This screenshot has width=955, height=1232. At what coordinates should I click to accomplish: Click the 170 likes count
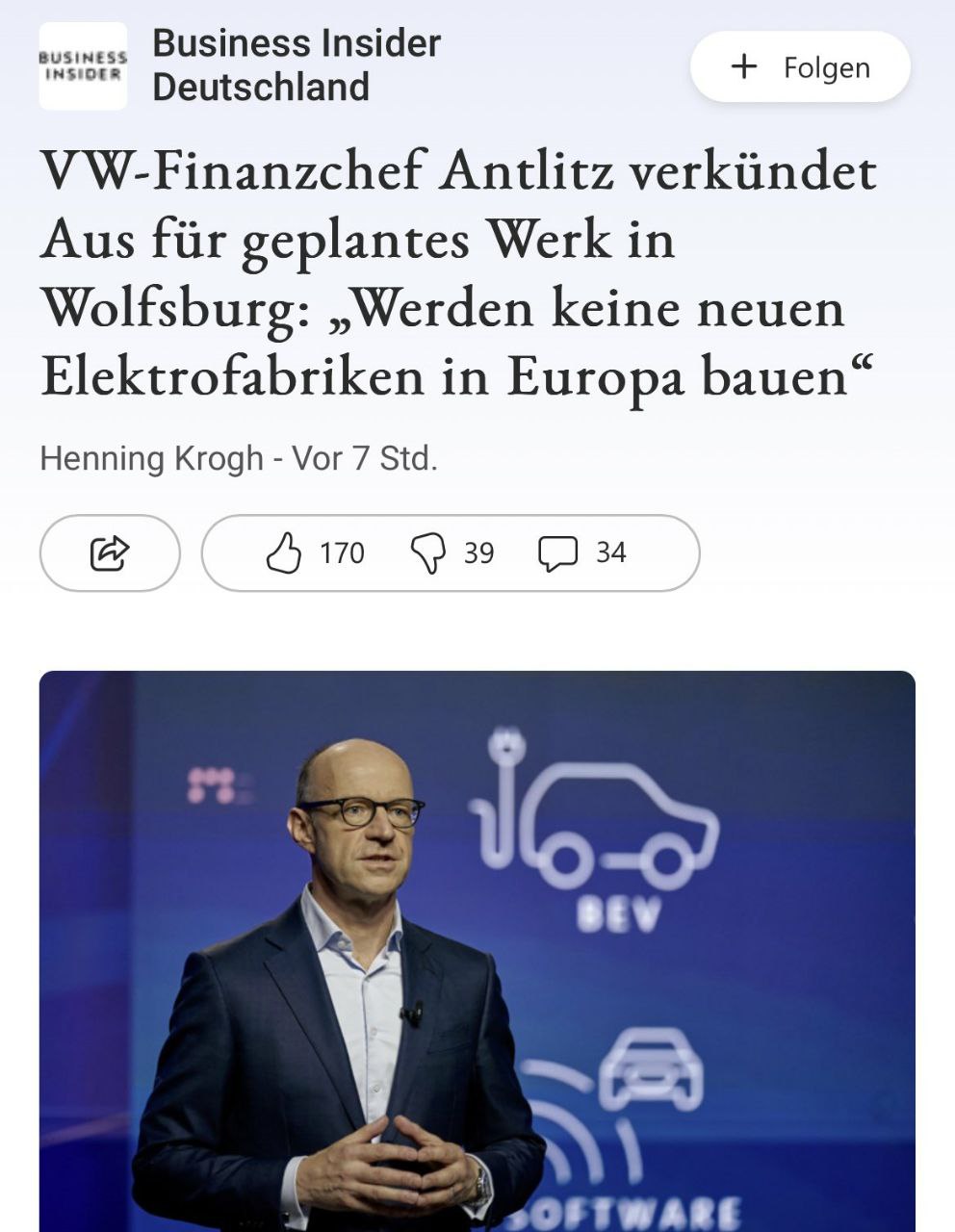pyautogui.click(x=342, y=553)
